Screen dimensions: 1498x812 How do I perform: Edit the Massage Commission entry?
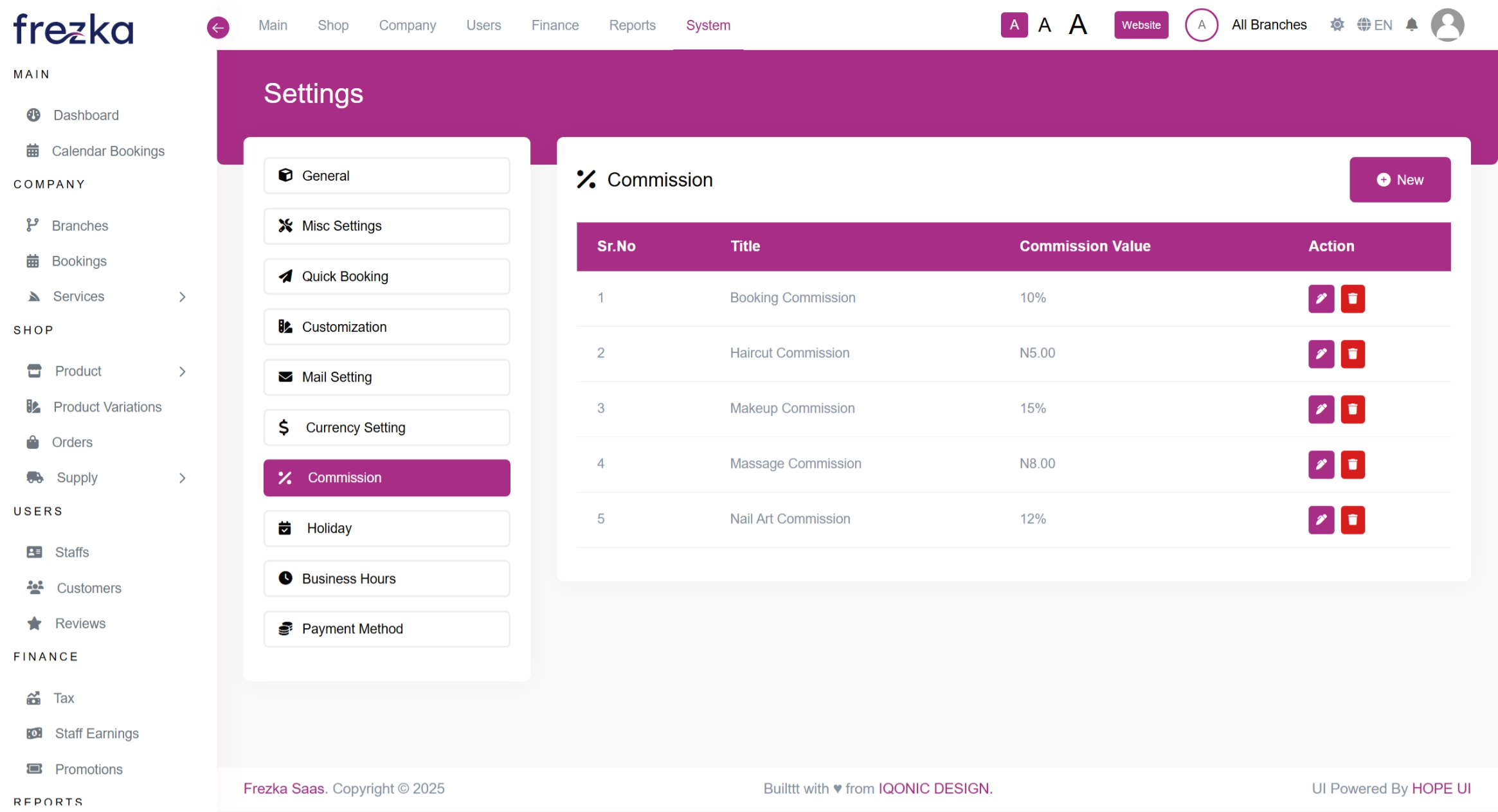(x=1321, y=464)
